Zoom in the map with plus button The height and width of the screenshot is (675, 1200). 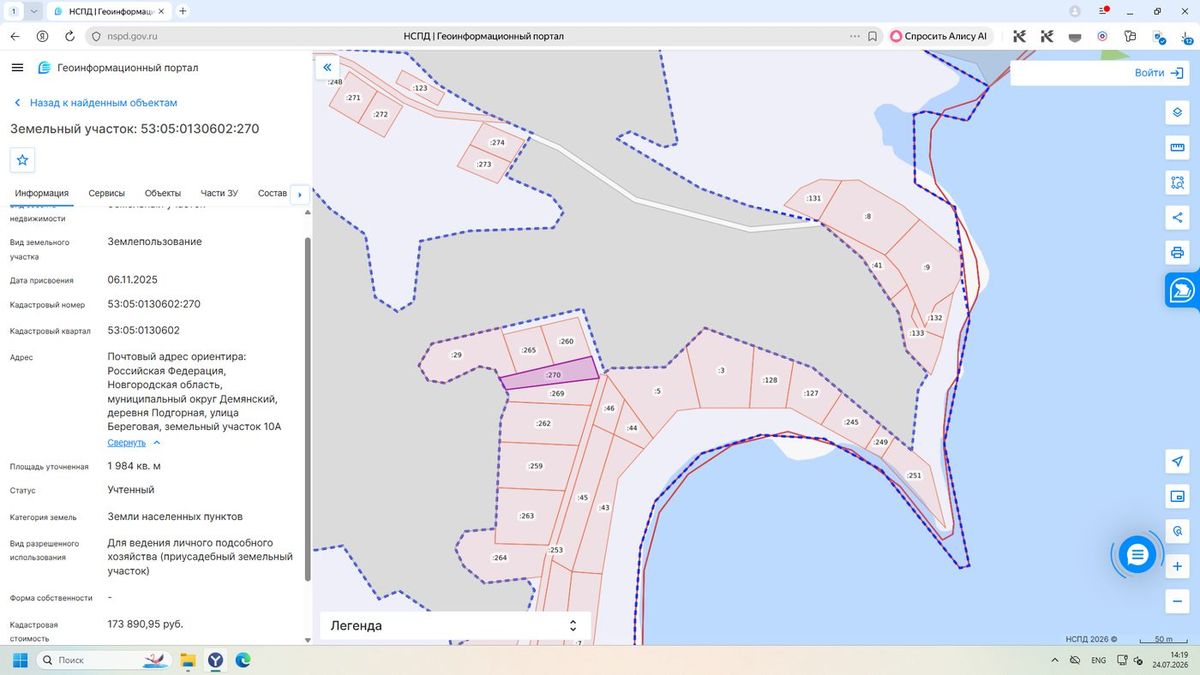point(1177,566)
